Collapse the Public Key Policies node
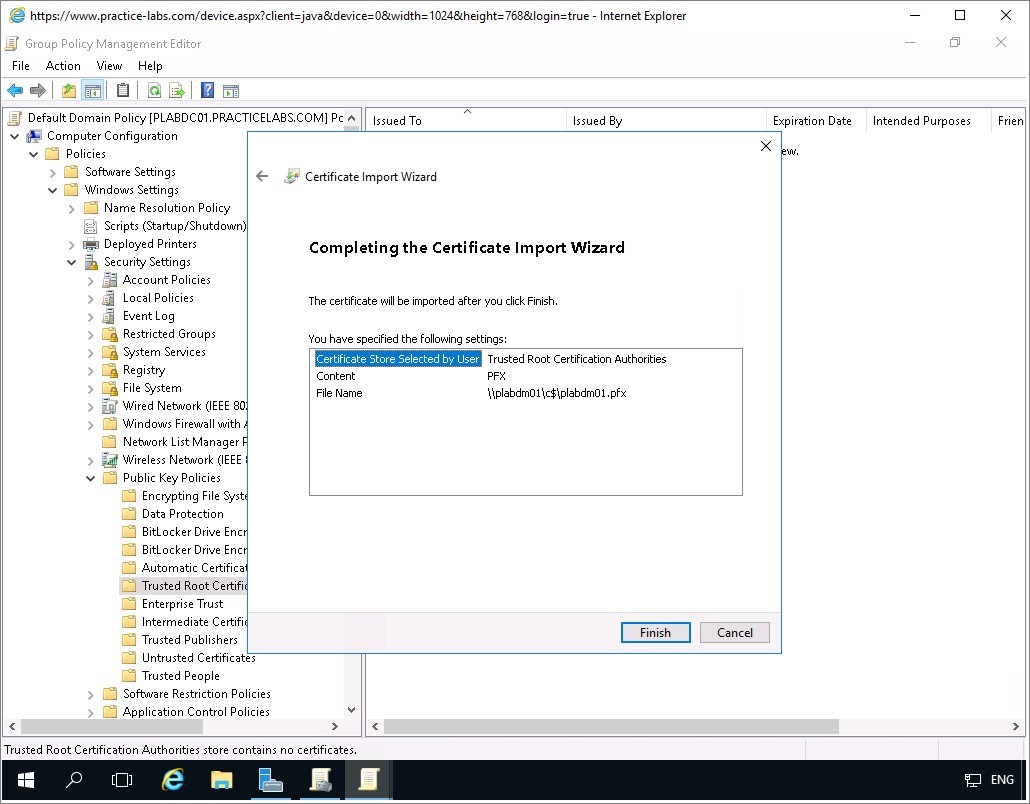The image size is (1030, 804). point(91,478)
